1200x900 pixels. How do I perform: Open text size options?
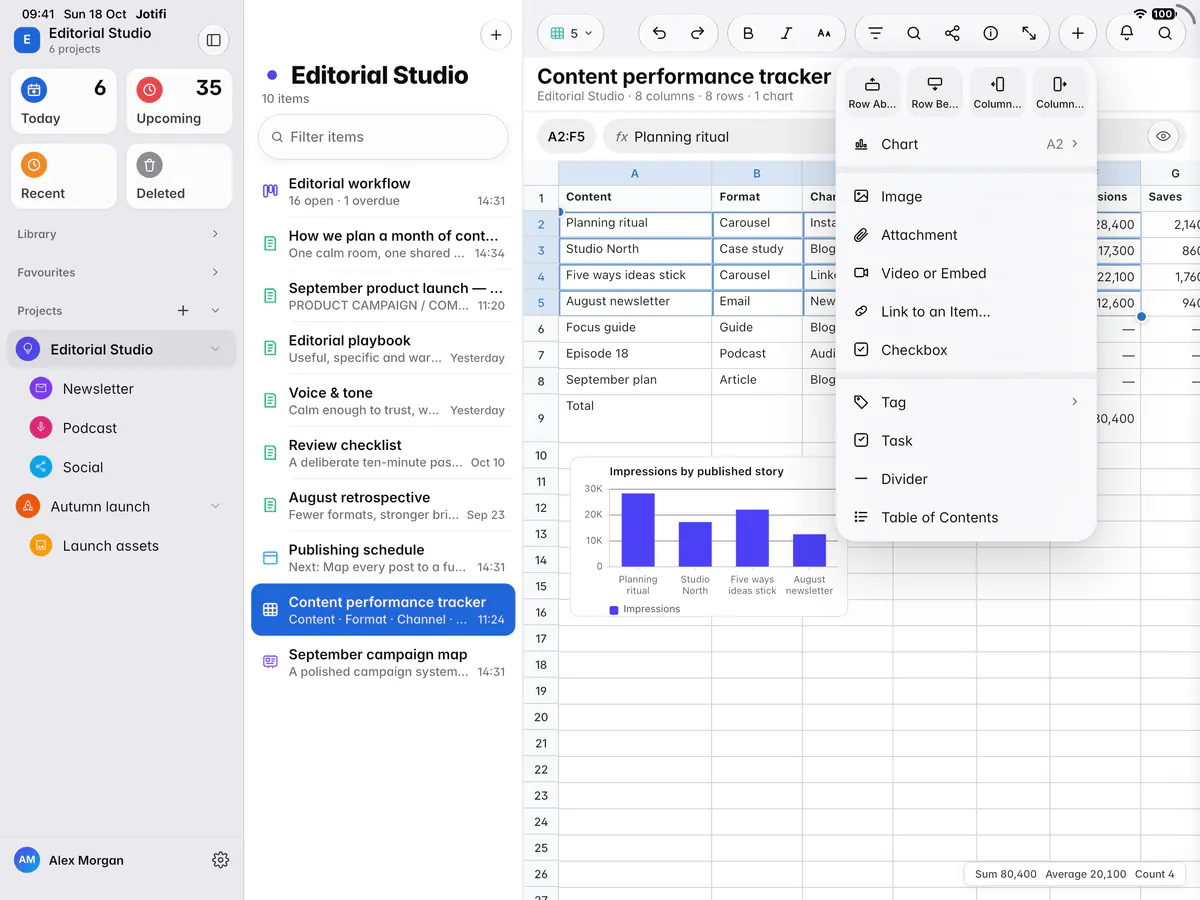[x=824, y=33]
